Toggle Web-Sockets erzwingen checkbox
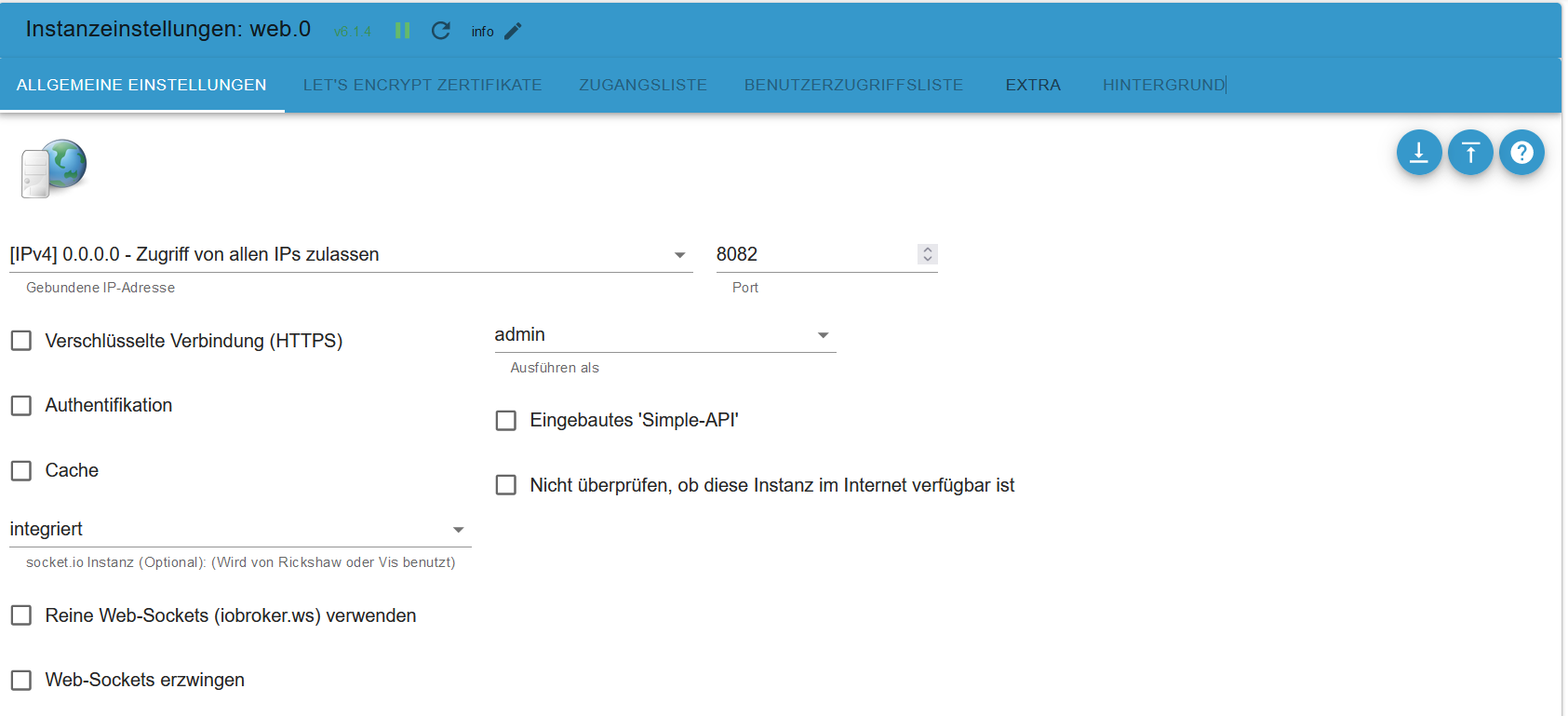Screen dimensions: 1568x716 pos(21,680)
